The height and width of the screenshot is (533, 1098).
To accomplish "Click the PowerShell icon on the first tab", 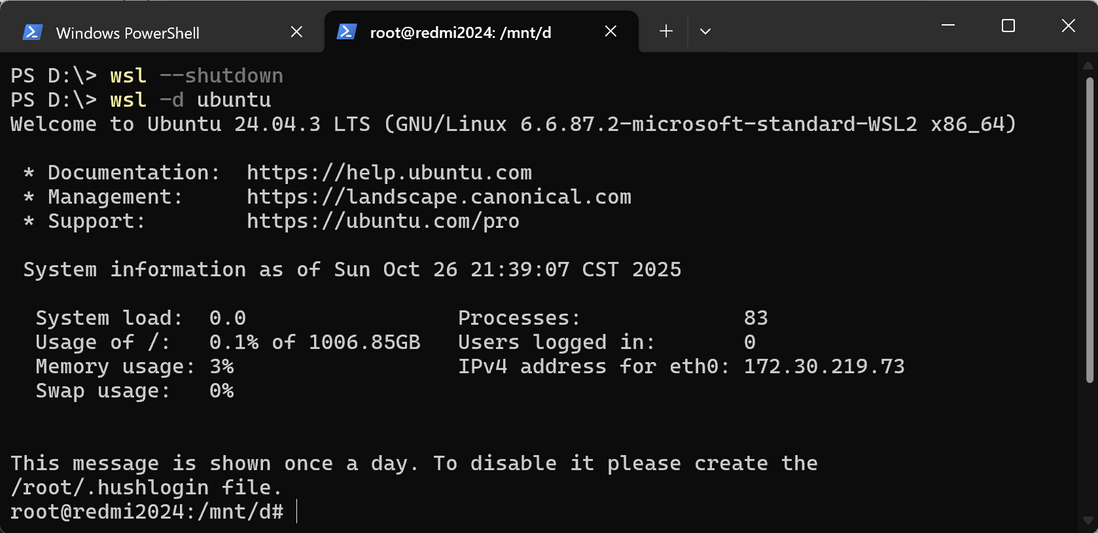I will click(x=32, y=32).
